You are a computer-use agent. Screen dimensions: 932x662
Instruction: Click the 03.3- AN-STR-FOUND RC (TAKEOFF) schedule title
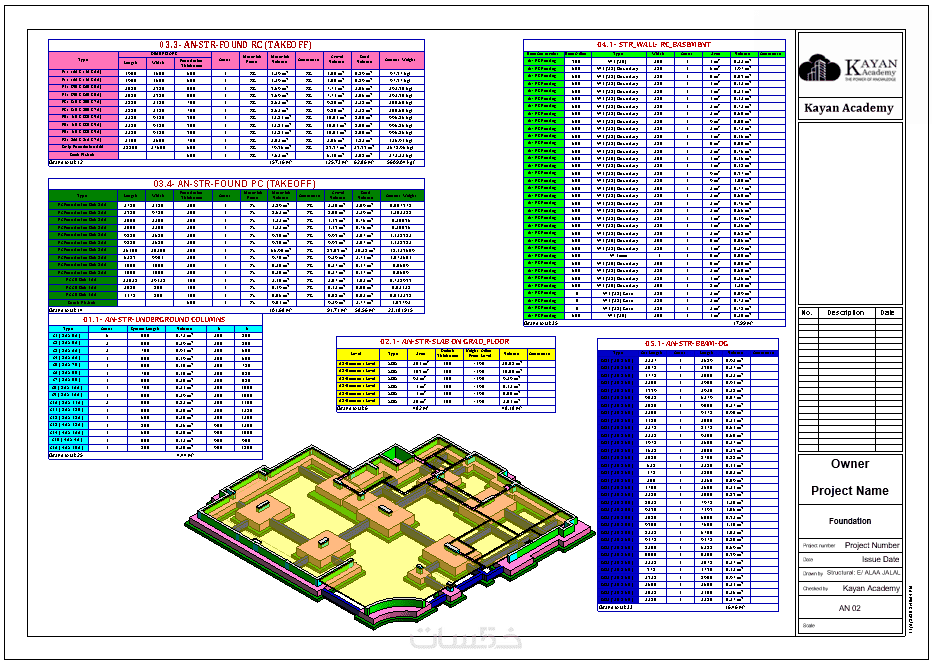[x=235, y=45]
